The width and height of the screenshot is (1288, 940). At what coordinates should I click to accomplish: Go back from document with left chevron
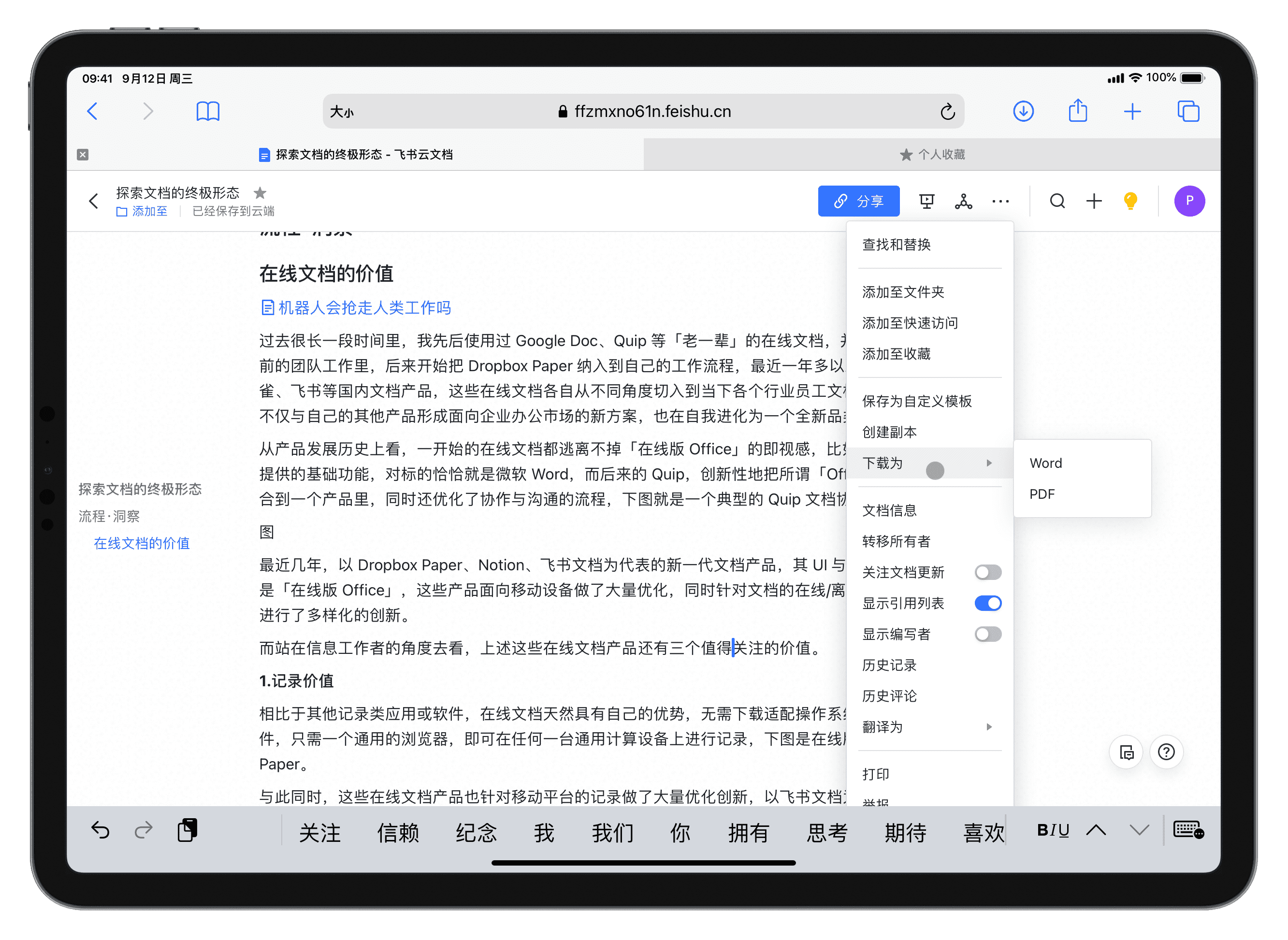93,201
